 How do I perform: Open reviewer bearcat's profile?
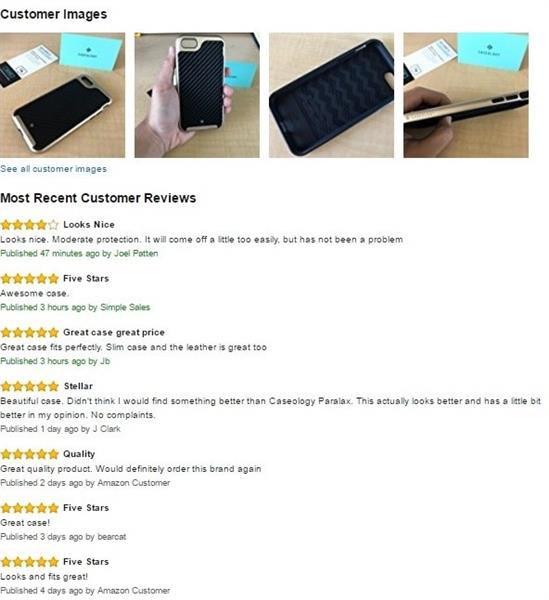pos(112,537)
